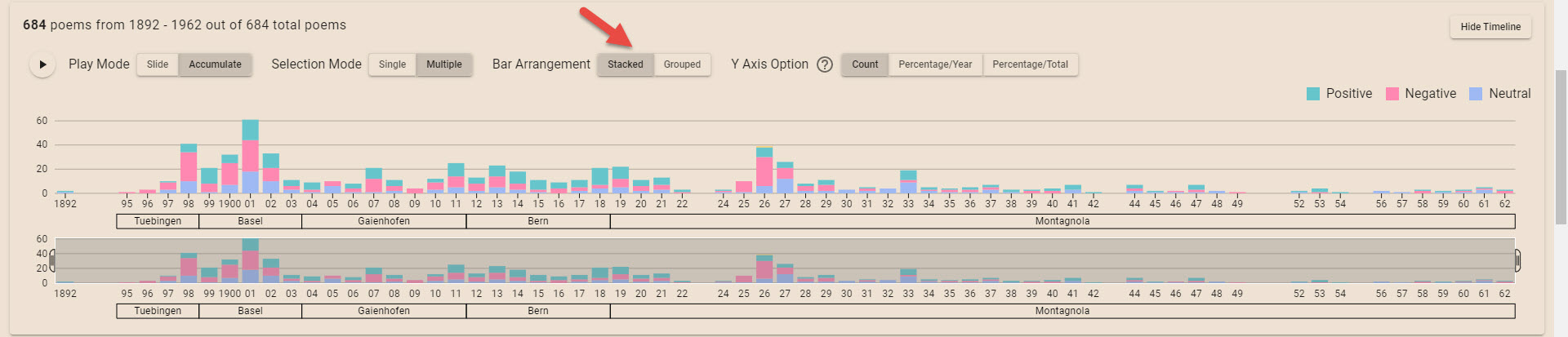Select the Basel period in upper timeline
1568x337 pixels.
[x=250, y=221]
